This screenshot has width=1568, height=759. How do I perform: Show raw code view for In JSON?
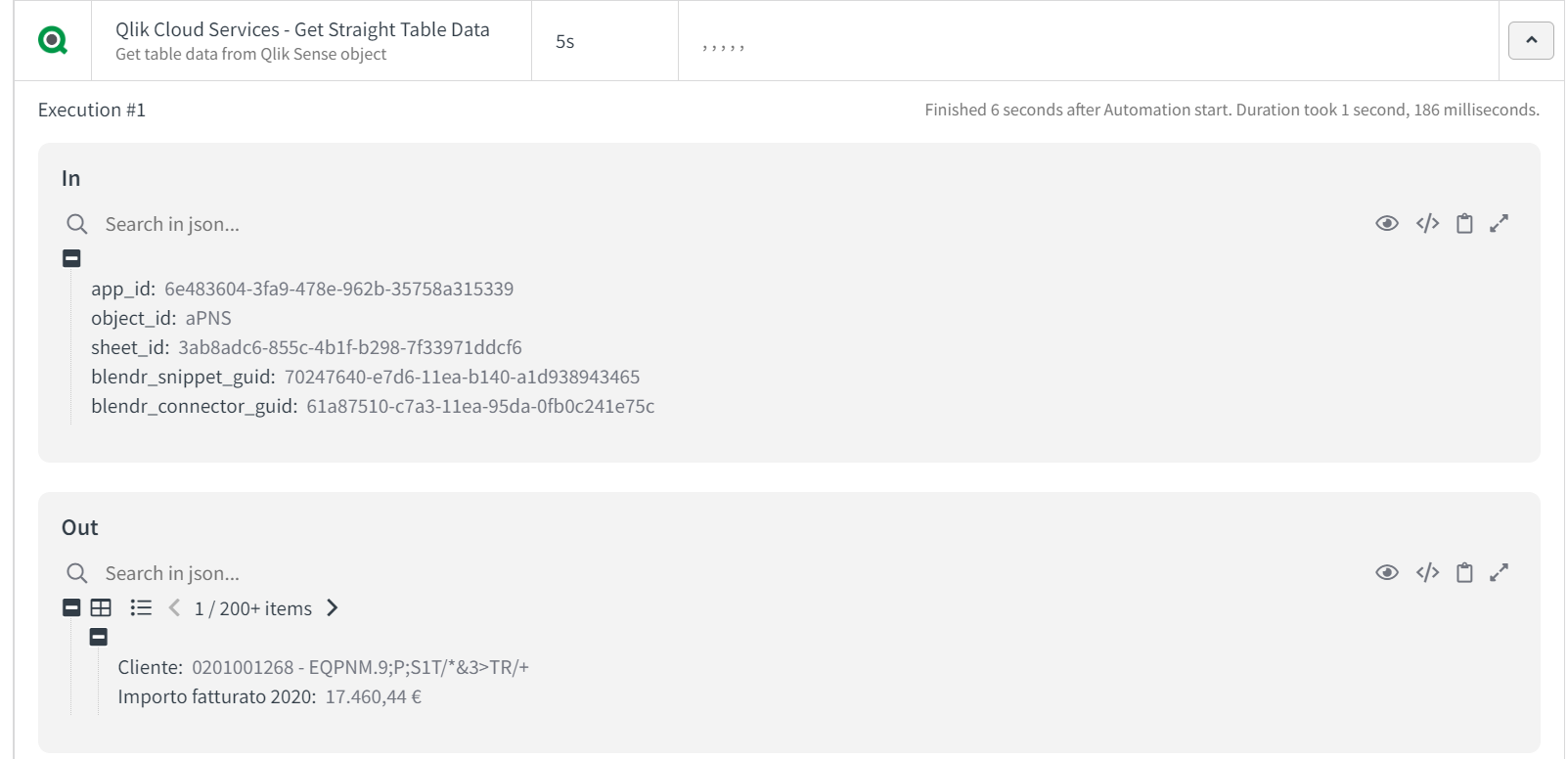coord(1427,224)
